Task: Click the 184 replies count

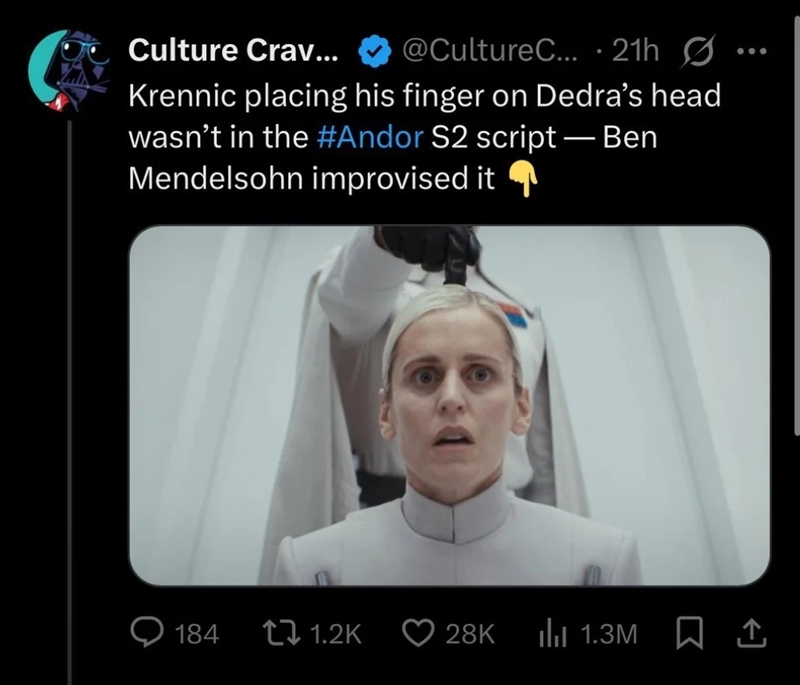Action: point(196,633)
